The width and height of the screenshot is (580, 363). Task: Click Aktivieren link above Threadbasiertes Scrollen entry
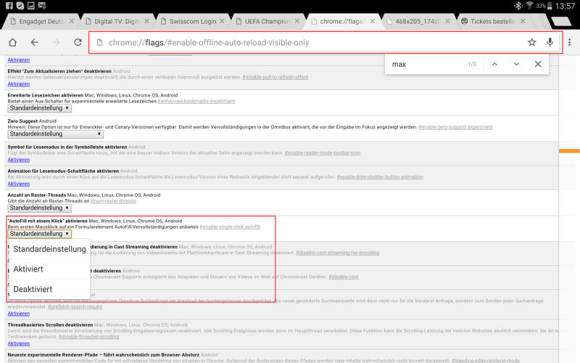18,314
